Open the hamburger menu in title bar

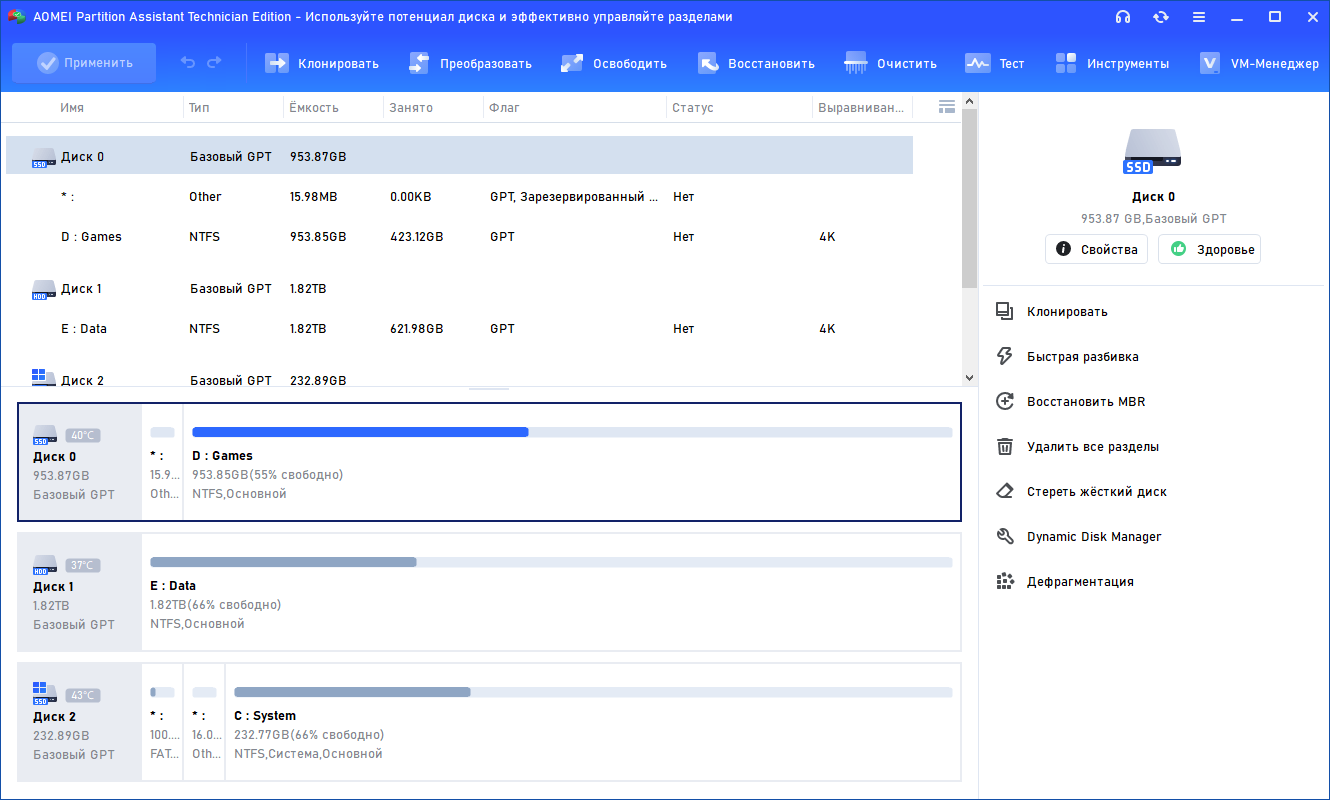point(1199,17)
